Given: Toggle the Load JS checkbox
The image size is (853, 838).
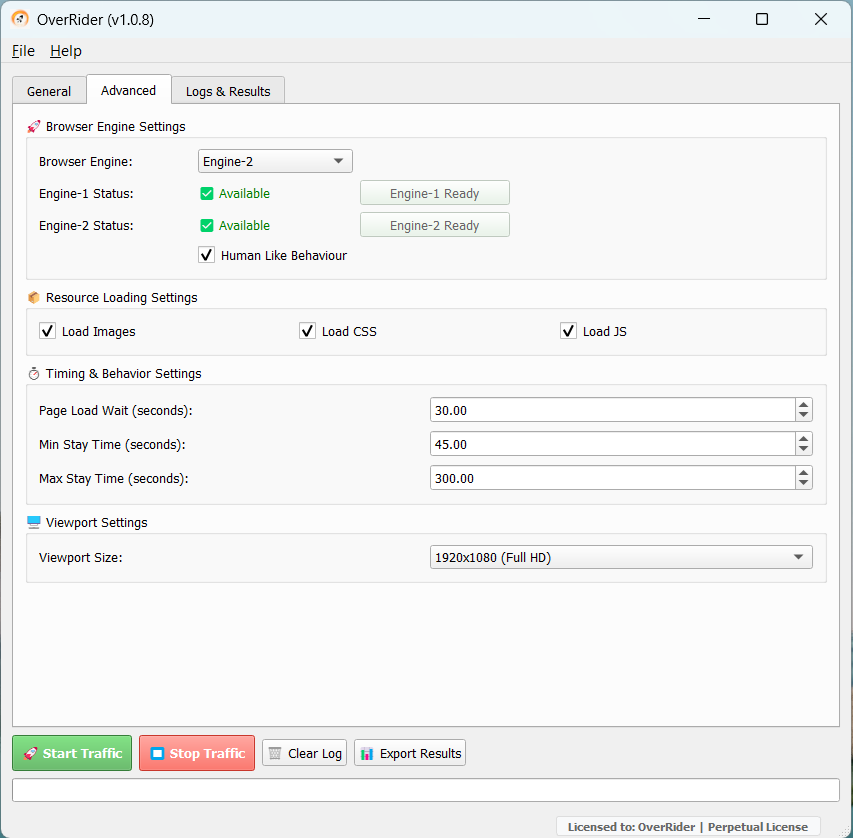Looking at the screenshot, I should [x=569, y=331].
